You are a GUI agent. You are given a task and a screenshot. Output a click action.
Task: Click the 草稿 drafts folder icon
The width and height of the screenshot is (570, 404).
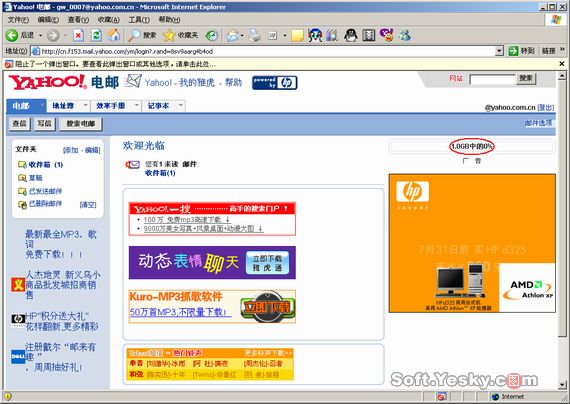22,178
